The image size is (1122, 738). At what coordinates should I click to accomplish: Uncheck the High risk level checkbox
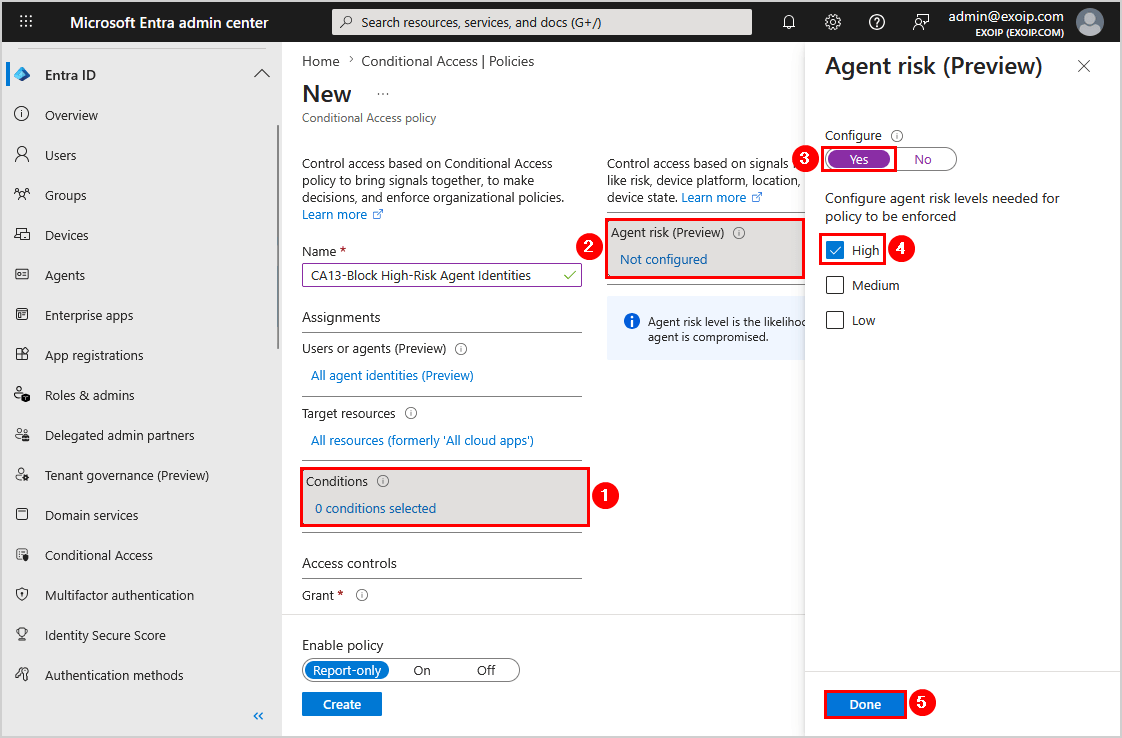[x=835, y=250]
